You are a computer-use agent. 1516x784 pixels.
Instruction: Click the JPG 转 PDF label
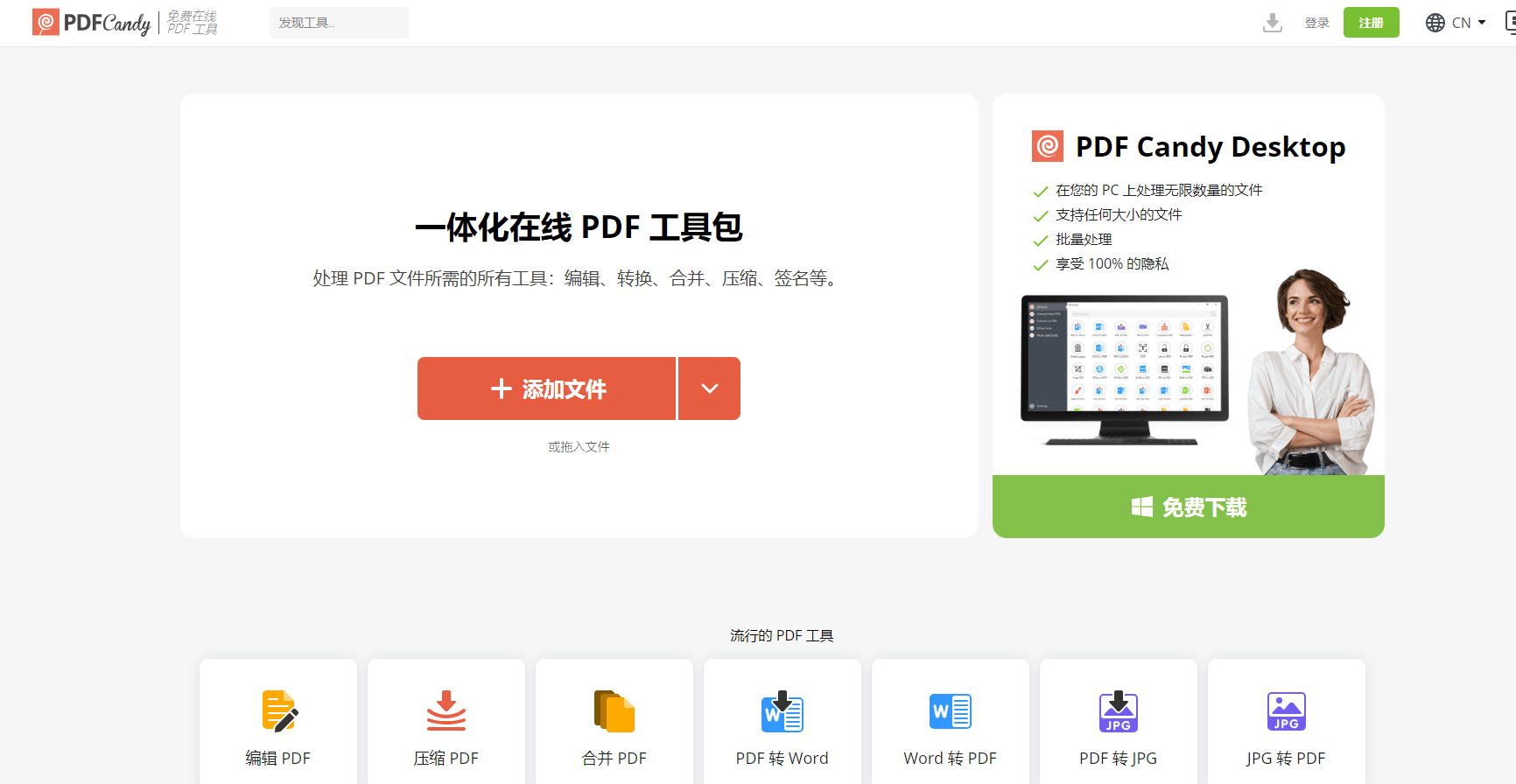(1287, 759)
